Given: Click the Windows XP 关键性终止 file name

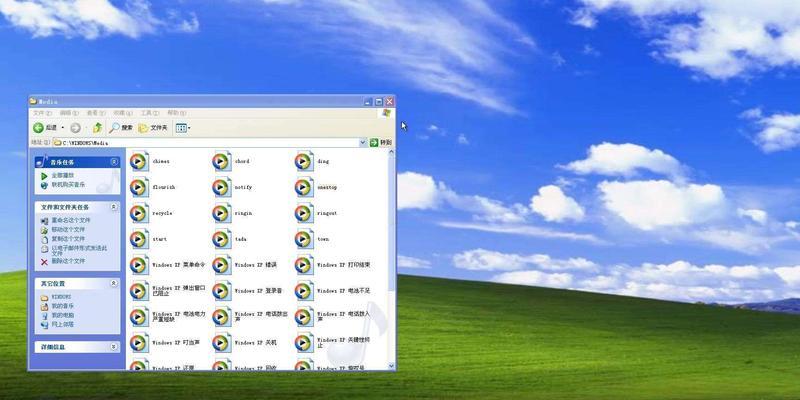Looking at the screenshot, I should tap(342, 342).
